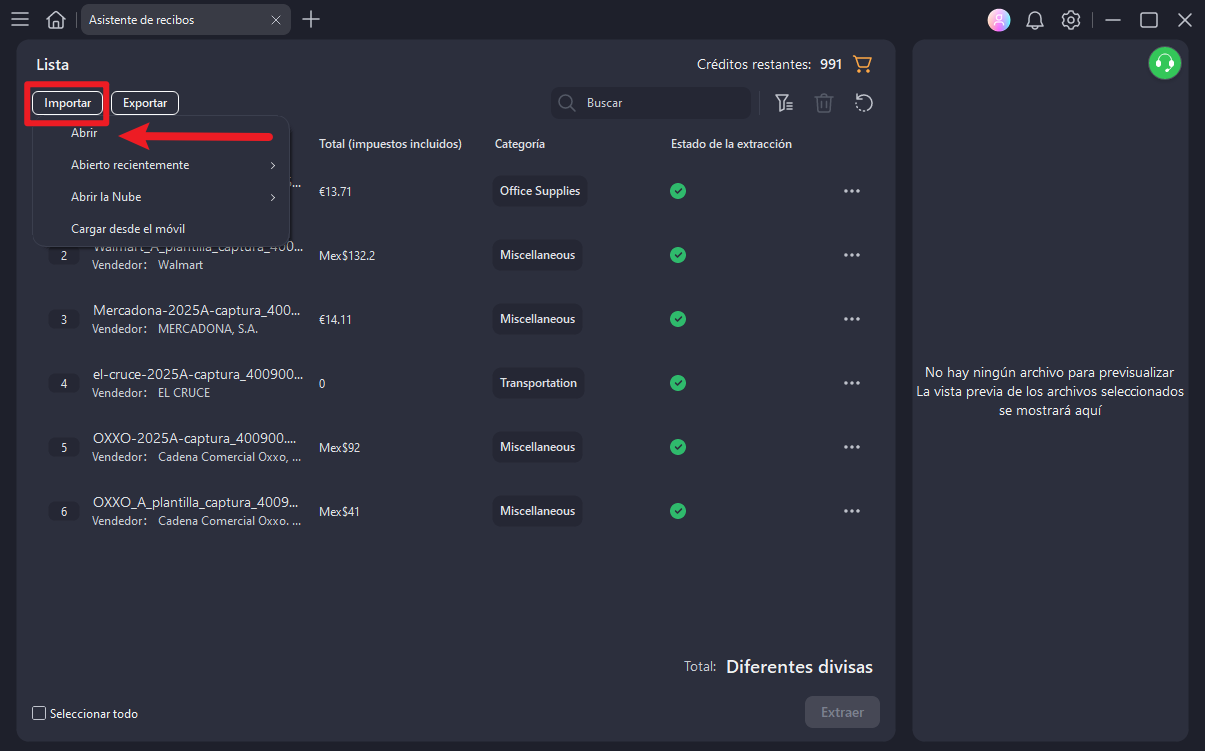
Task: Check the Seleccionar todo checkbox
Action: (x=39, y=713)
